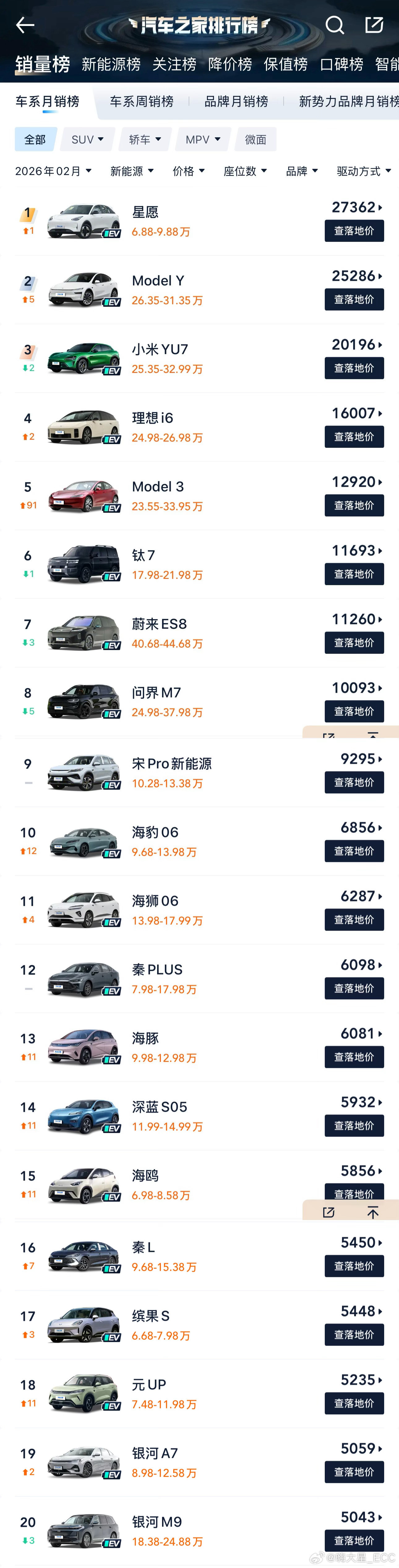Select the SUV filter chip
Image resolution: width=399 pixels, height=1568 pixels.
point(87,139)
